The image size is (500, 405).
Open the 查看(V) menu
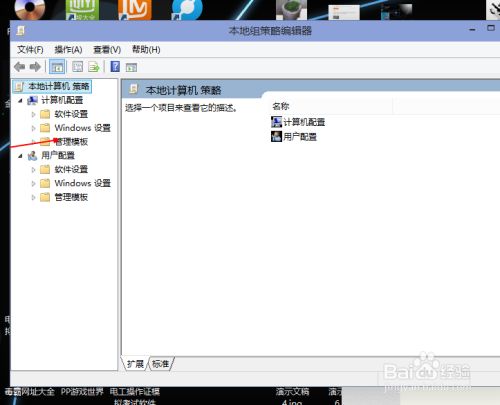tap(107, 50)
